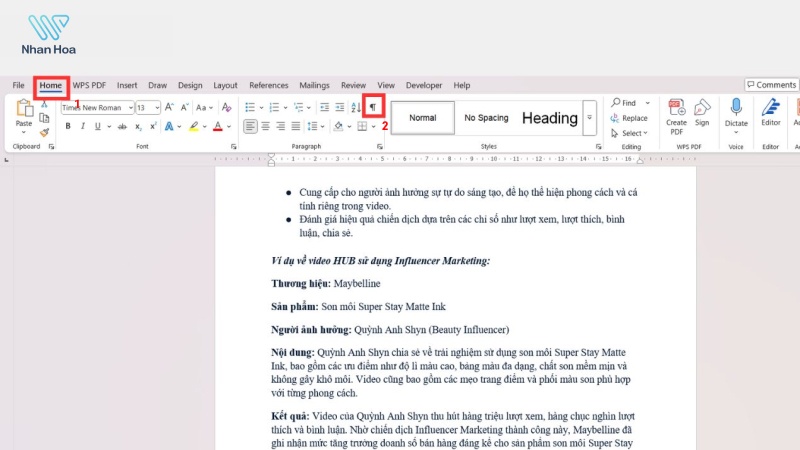Click the Text Effects blue A icon
This screenshot has height=450, width=800.
click(169, 127)
